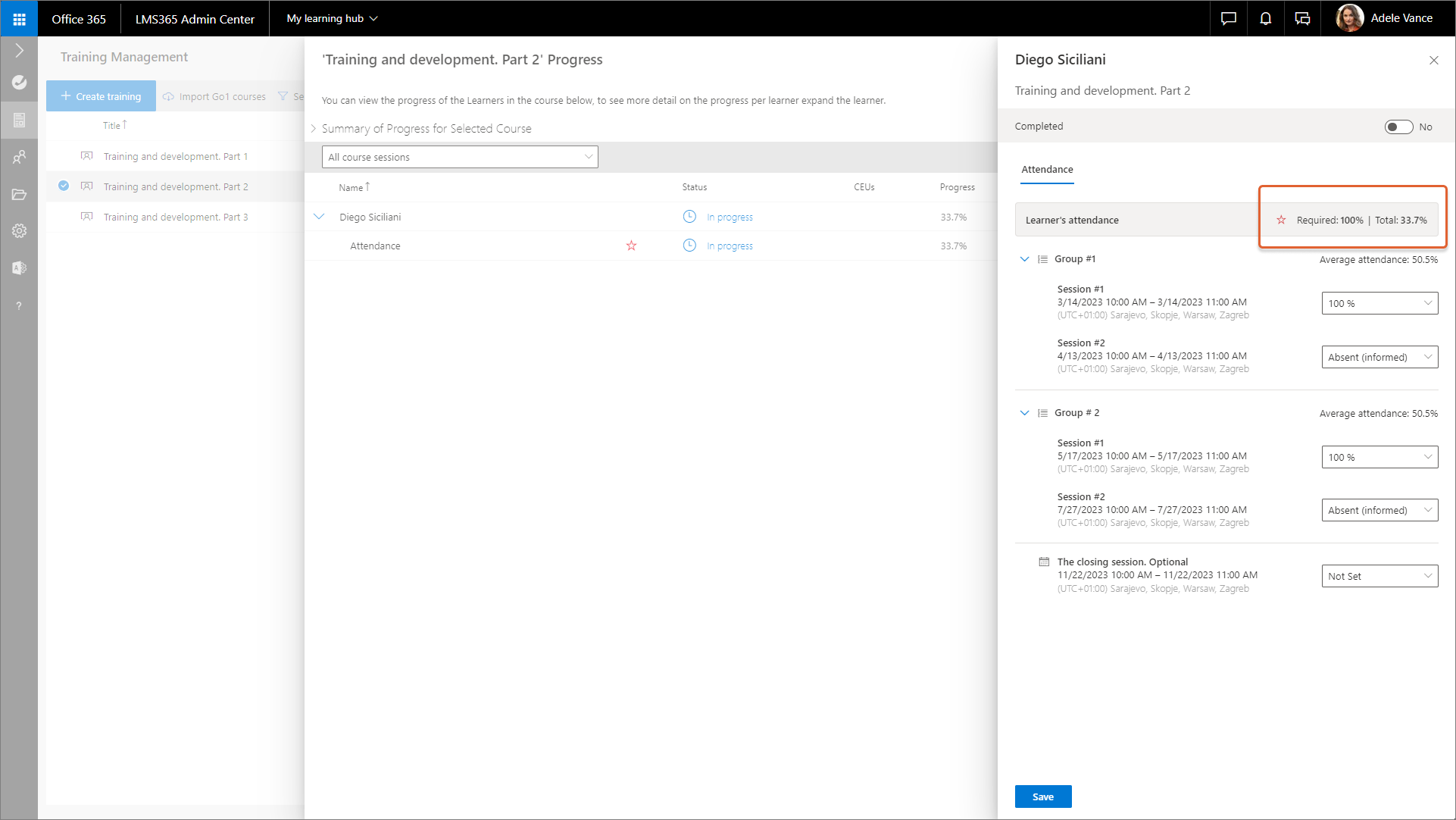Click the help question mark in sidebar
This screenshot has width=1456, height=820.
(x=19, y=306)
